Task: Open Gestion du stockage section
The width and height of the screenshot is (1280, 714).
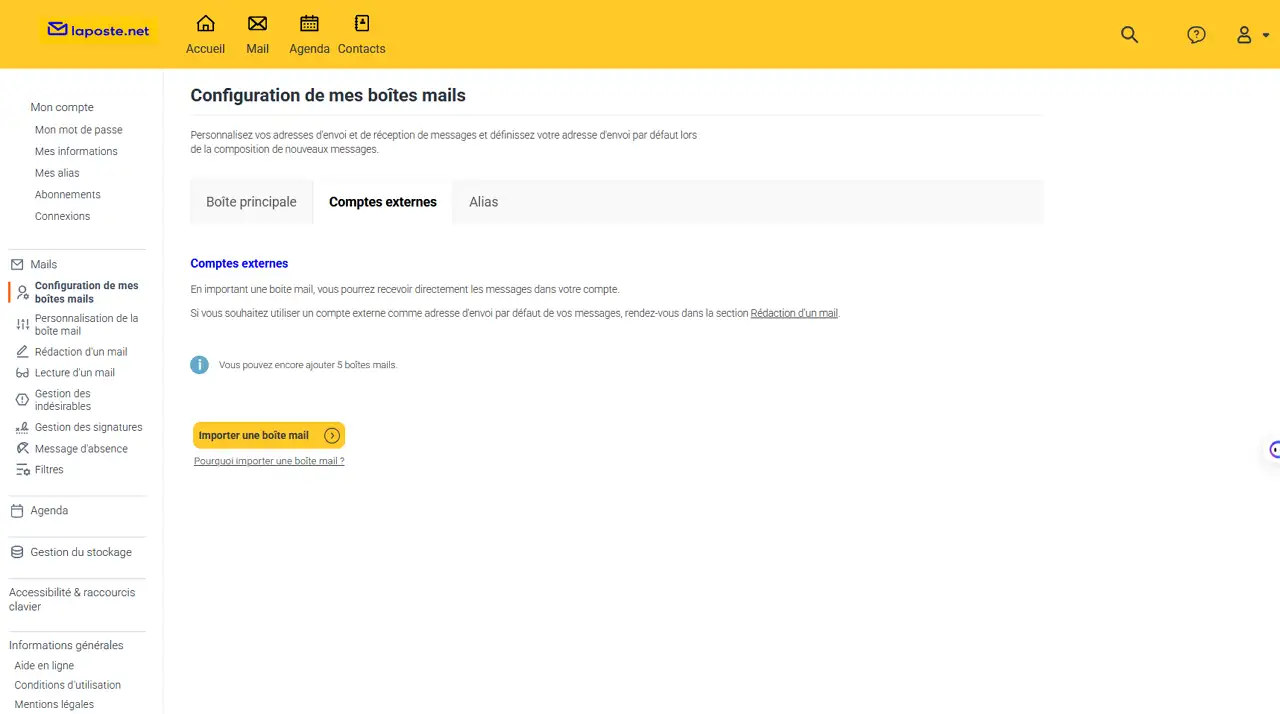Action: pyautogui.click(x=80, y=552)
